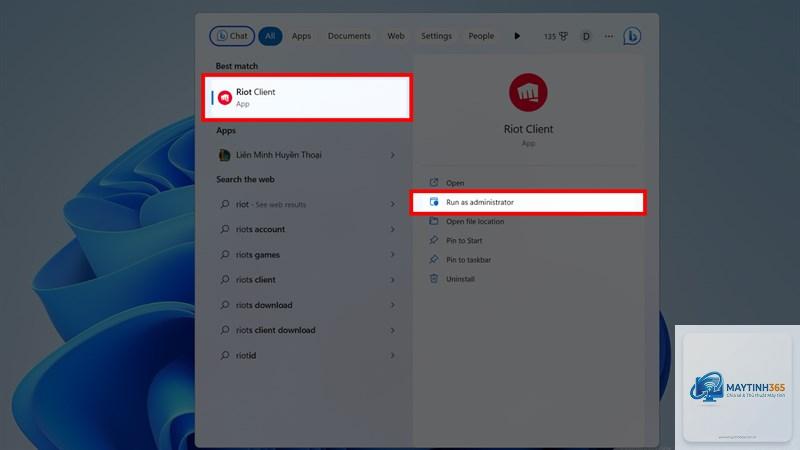Expand riots account chevron
The image size is (800, 450).
392,229
